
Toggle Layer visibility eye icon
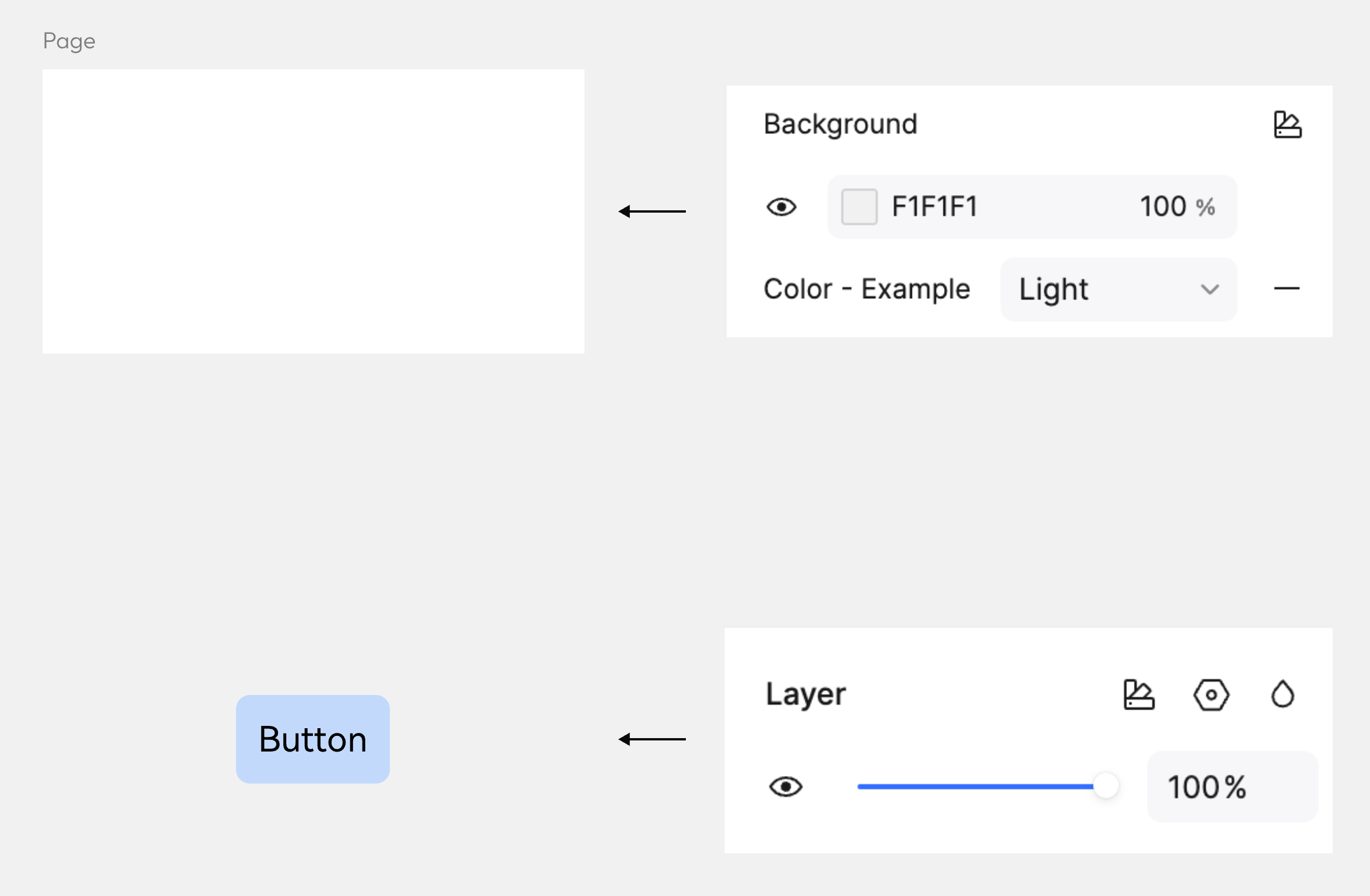click(x=786, y=787)
